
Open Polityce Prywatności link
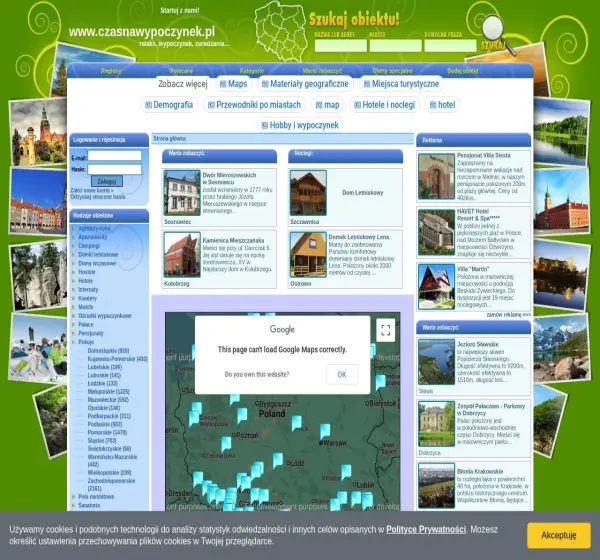[426, 530]
